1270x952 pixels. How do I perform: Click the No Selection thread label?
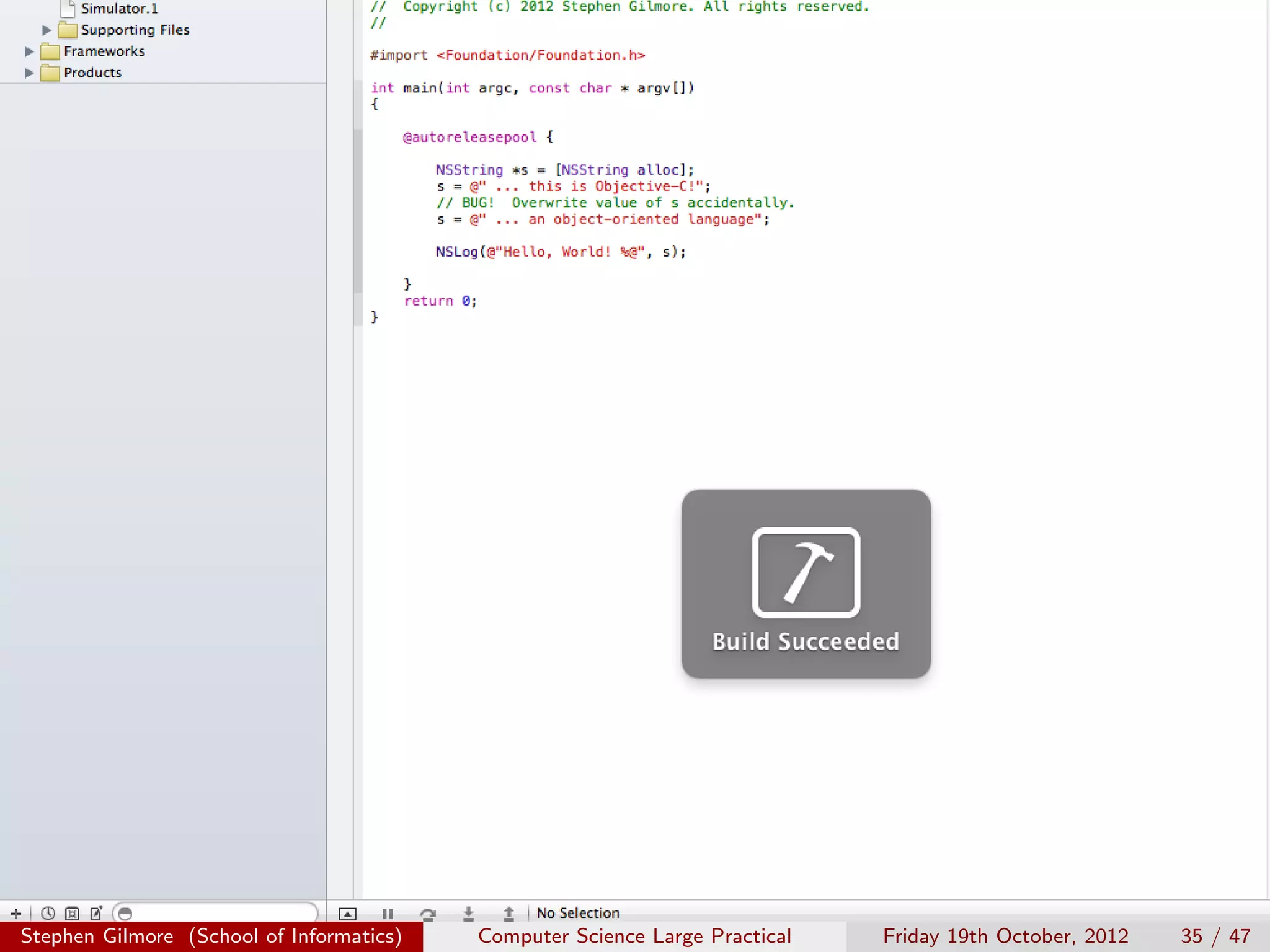tap(578, 913)
